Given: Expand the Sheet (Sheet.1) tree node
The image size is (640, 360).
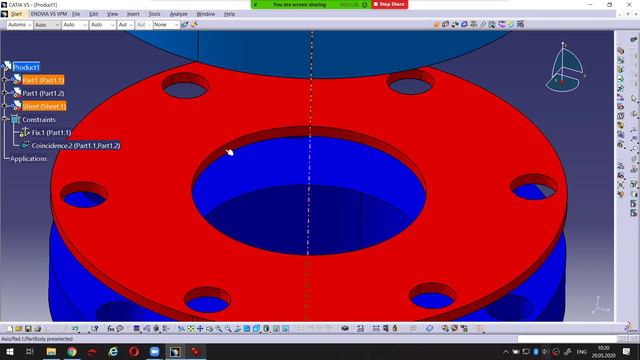Looking at the screenshot, I should [x=5, y=106].
